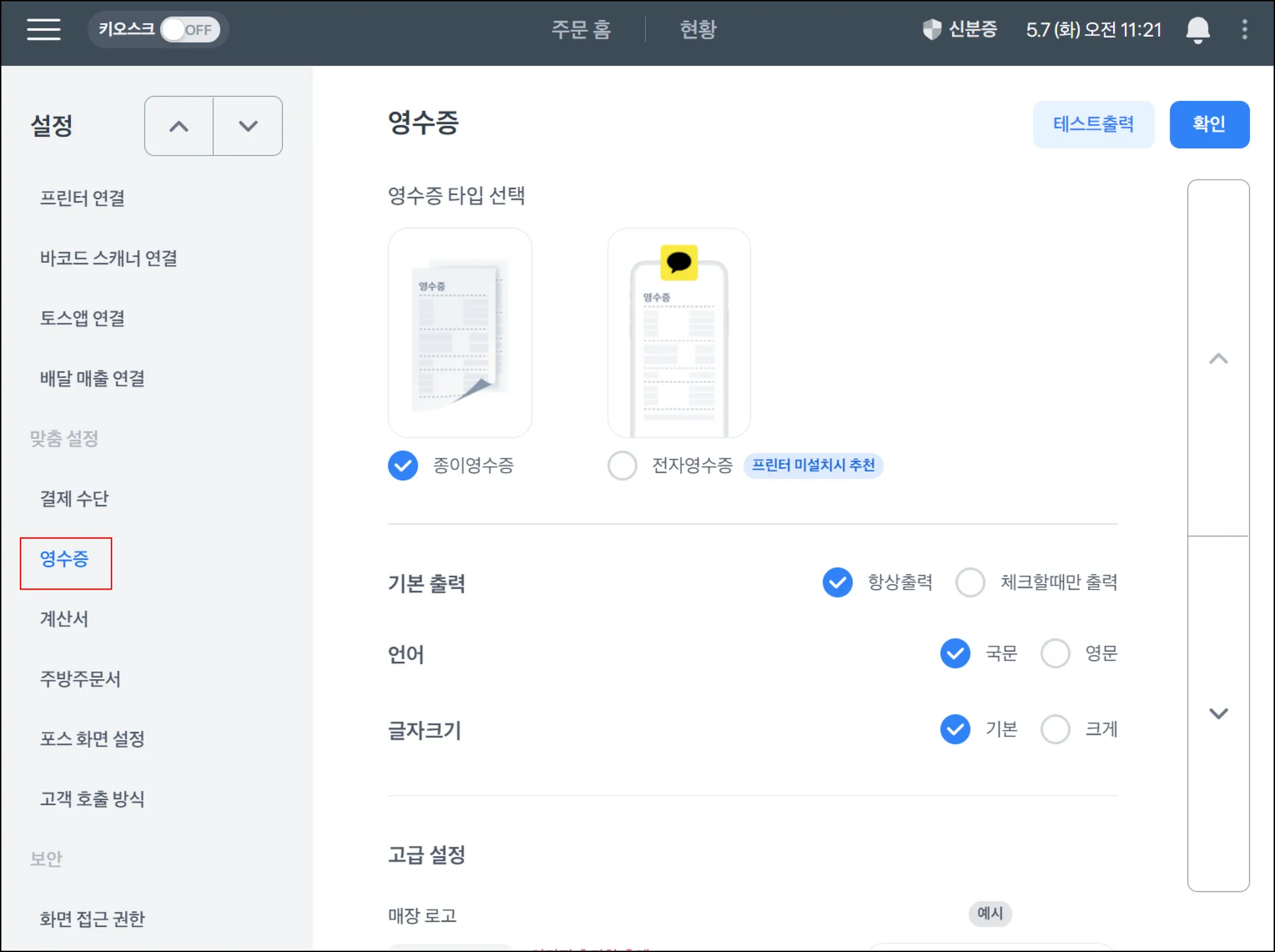Click the 프린터 미설치시 추천 tag
The width and height of the screenshot is (1275, 952).
813,465
